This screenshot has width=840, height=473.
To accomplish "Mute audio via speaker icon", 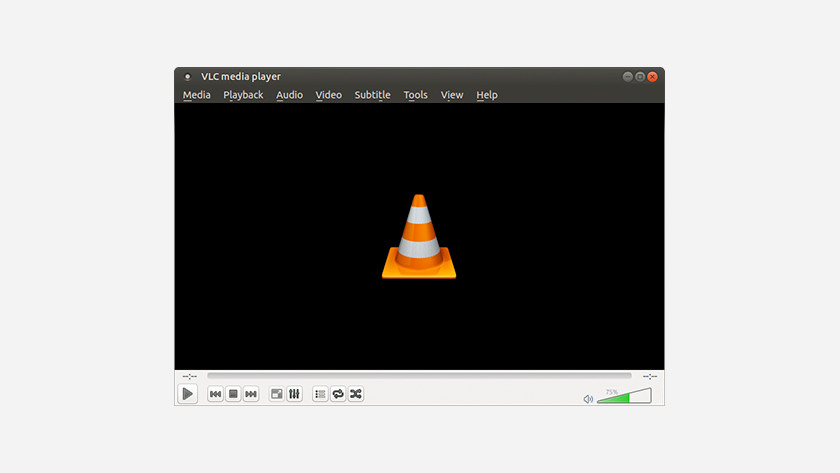I will pos(588,399).
